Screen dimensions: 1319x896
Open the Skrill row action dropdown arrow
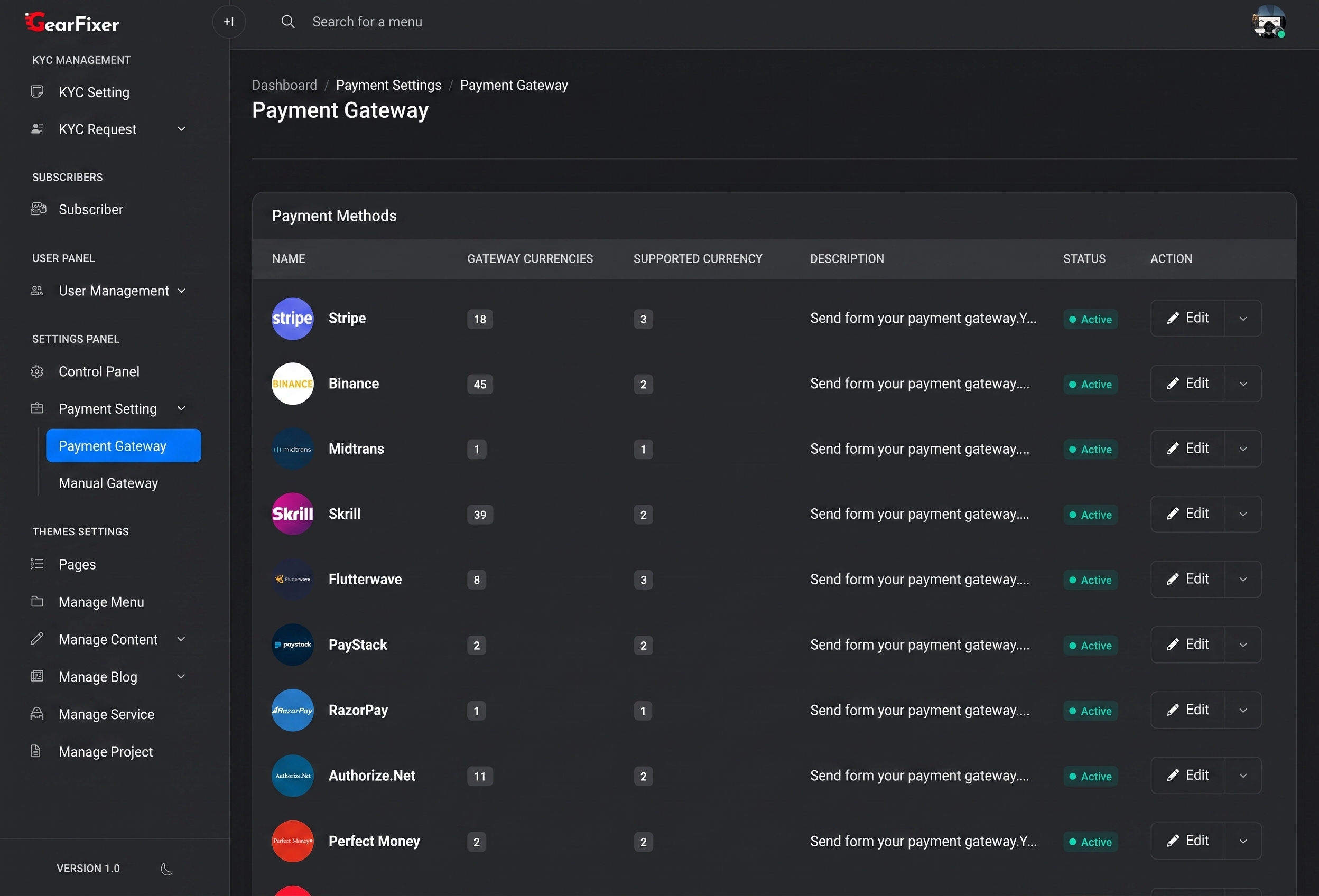[x=1243, y=514]
